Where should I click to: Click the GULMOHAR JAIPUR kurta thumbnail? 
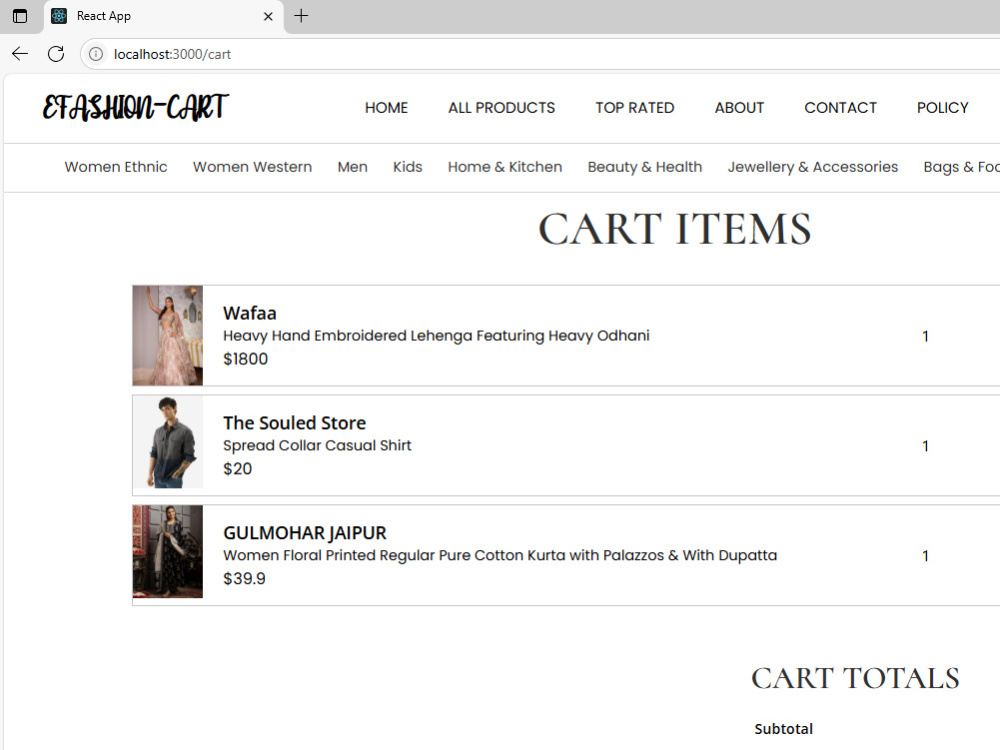[x=168, y=552]
